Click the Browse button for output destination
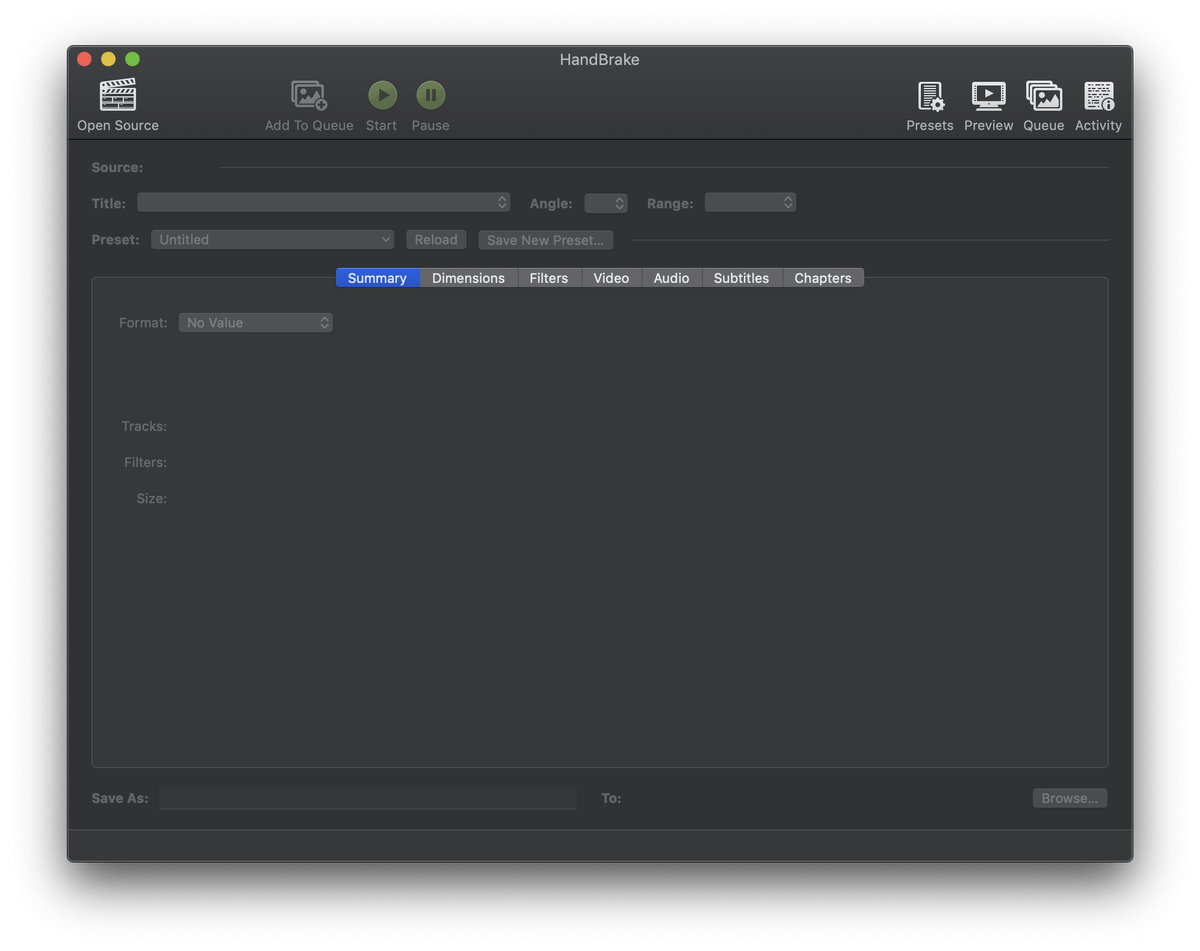Screen dimensions: 1200x951 [1069, 797]
